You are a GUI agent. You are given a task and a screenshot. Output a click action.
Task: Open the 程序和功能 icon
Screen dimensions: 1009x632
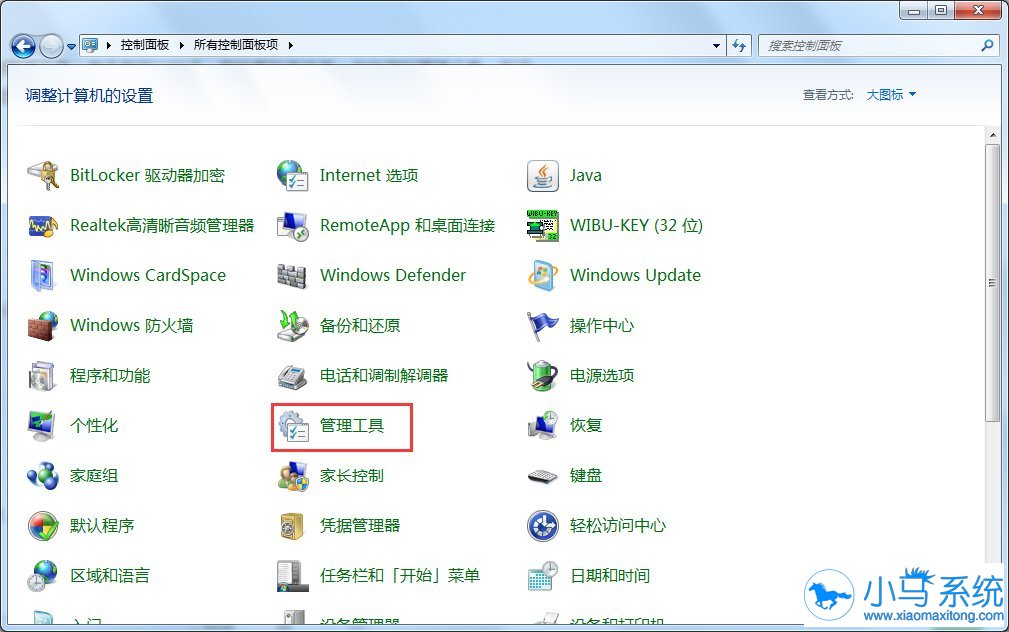click(x=43, y=376)
